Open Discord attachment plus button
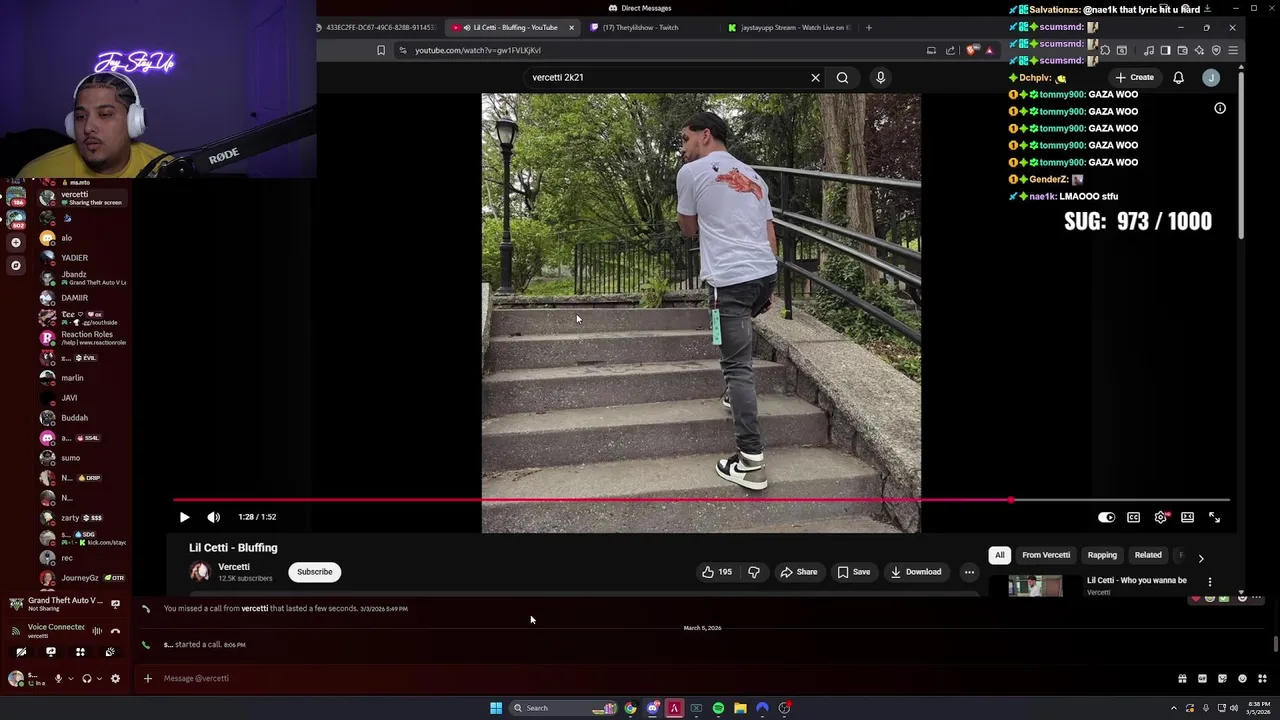Viewport: 1280px width, 720px height. coord(147,678)
